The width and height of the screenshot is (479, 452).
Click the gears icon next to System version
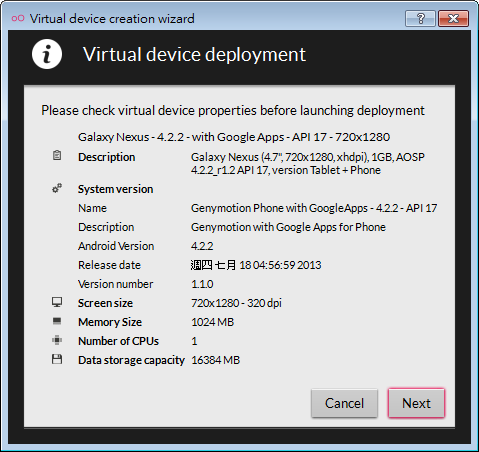pos(57,188)
